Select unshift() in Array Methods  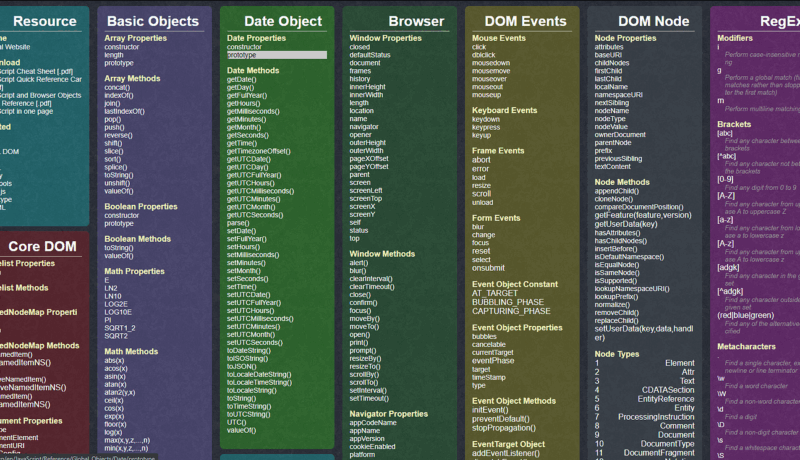(x=117, y=183)
